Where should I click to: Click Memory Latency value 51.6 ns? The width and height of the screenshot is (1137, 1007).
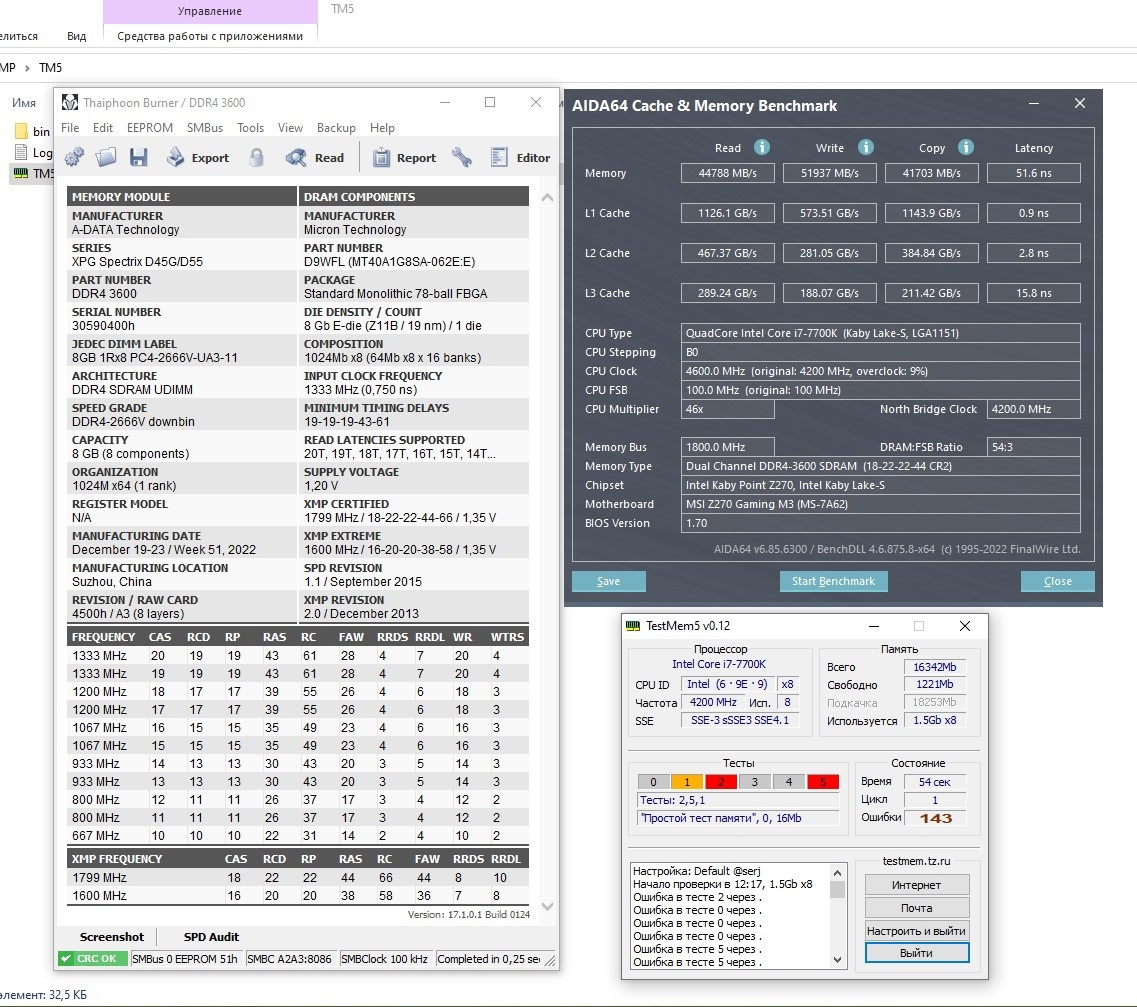[x=1033, y=173]
